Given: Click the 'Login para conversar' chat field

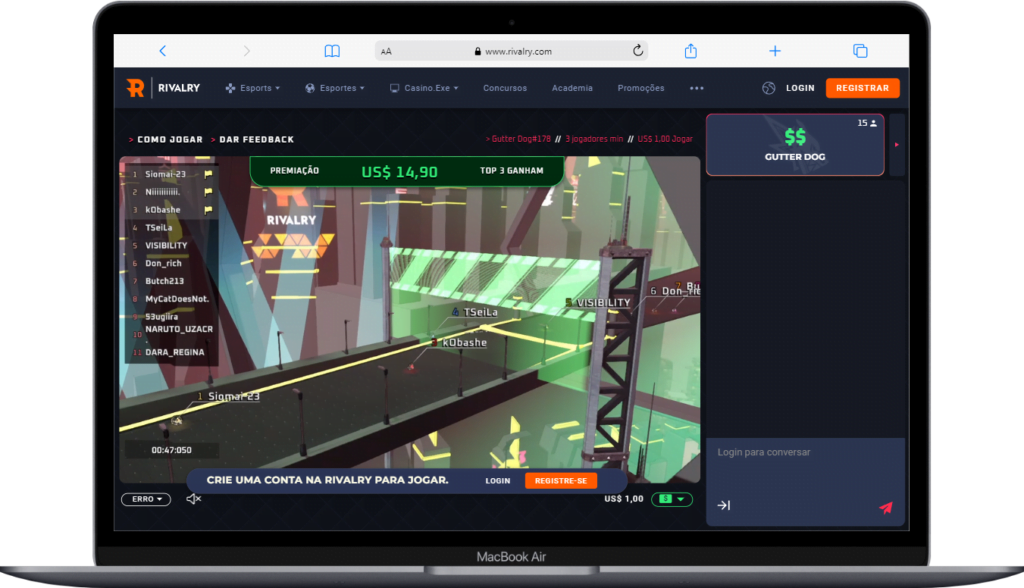Looking at the screenshot, I should pyautogui.click(x=805, y=452).
